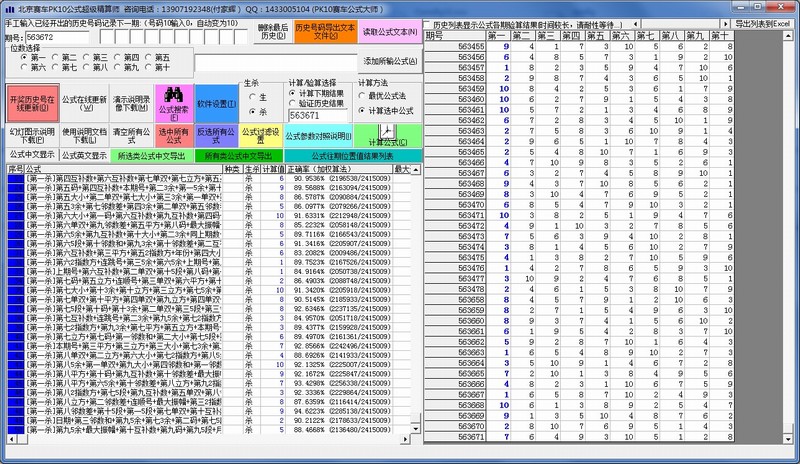Select the 第三 position radio button

click(87, 57)
